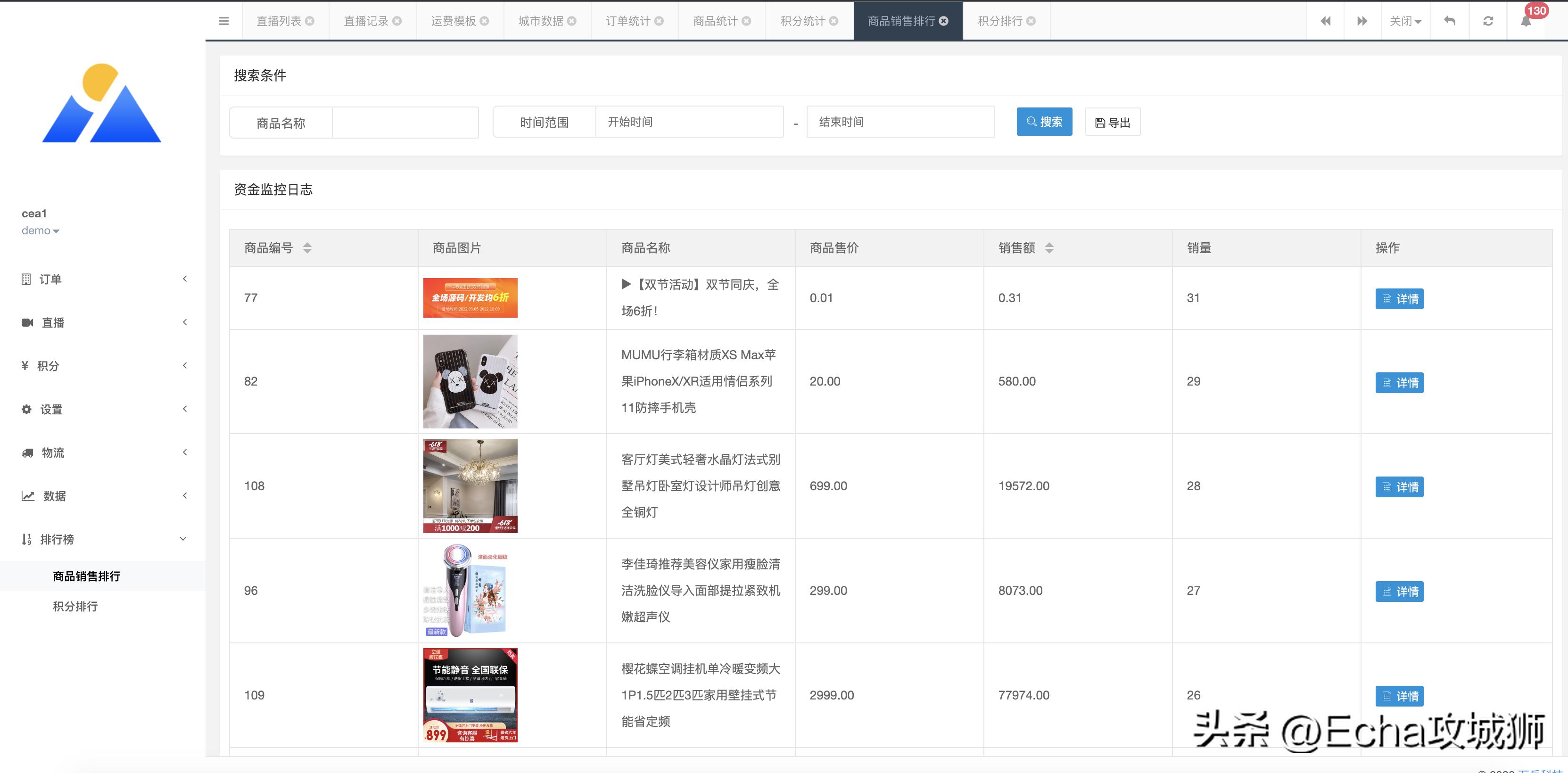Toggle the sidebar with hamburger icon
This screenshot has height=773, width=1568.
click(224, 21)
